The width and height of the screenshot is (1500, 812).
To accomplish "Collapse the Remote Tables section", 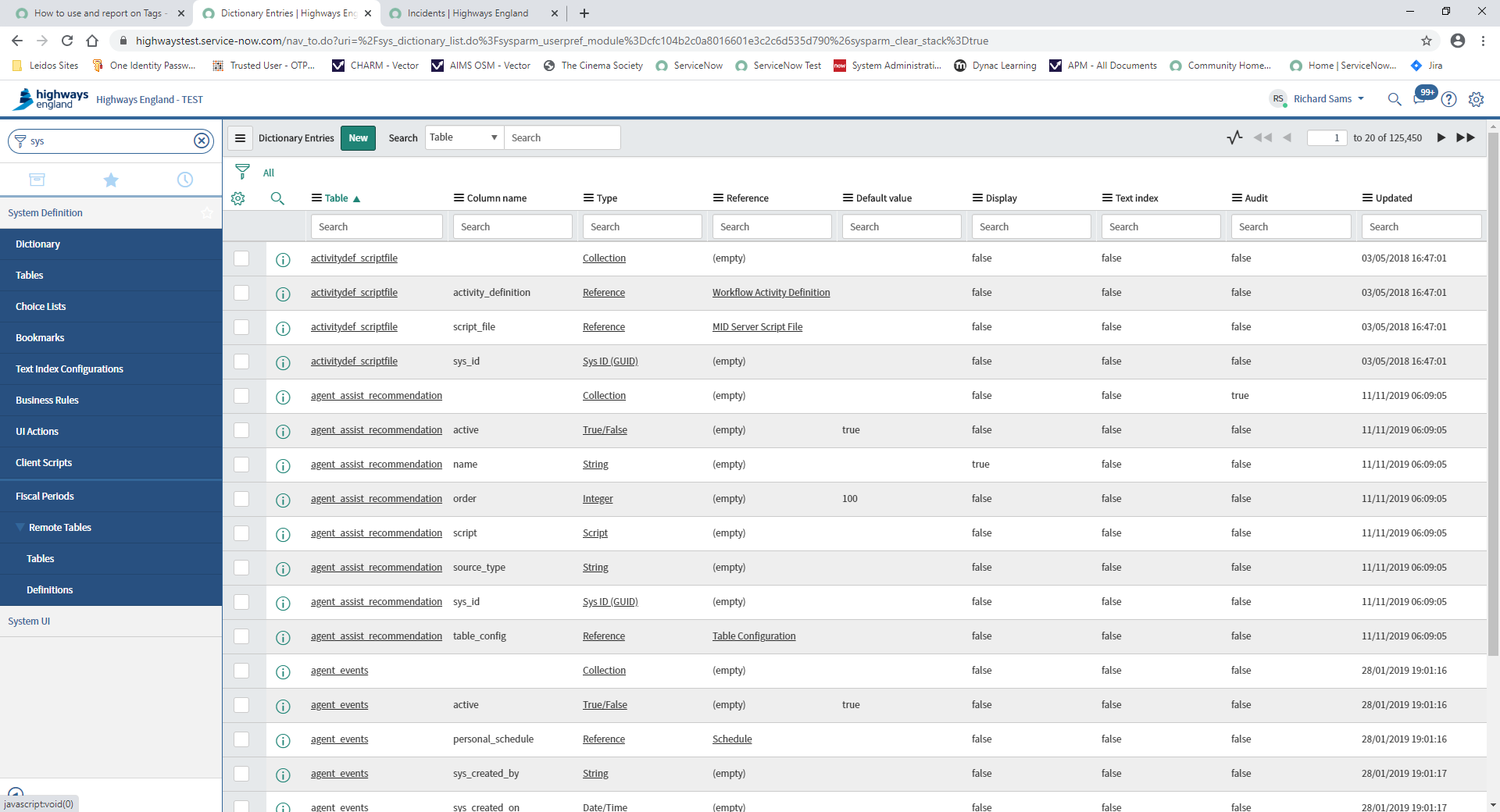I will coord(21,527).
